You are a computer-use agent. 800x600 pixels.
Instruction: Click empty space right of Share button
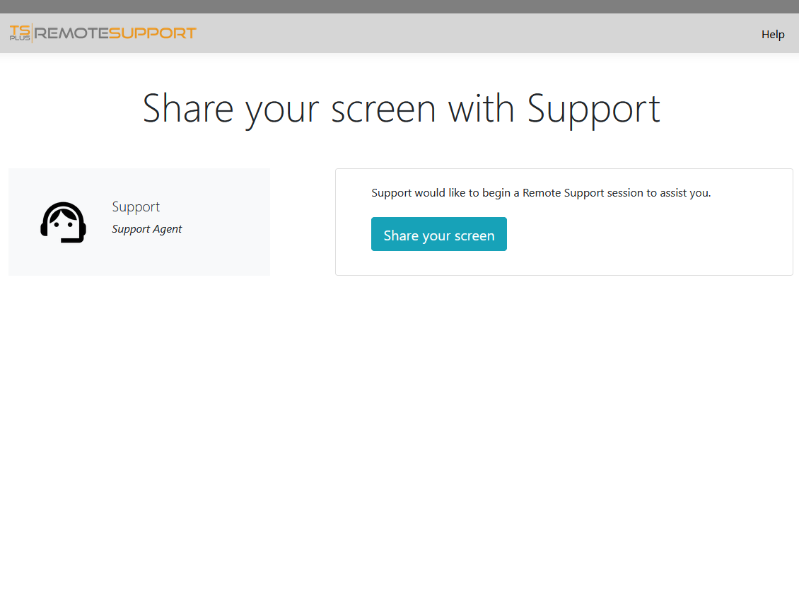tap(643, 235)
